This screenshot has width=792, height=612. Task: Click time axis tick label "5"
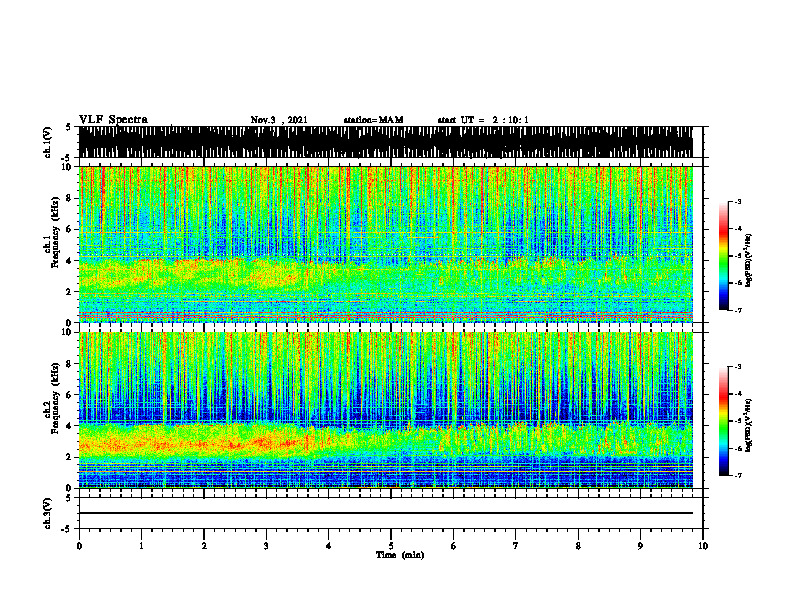pyautogui.click(x=391, y=546)
